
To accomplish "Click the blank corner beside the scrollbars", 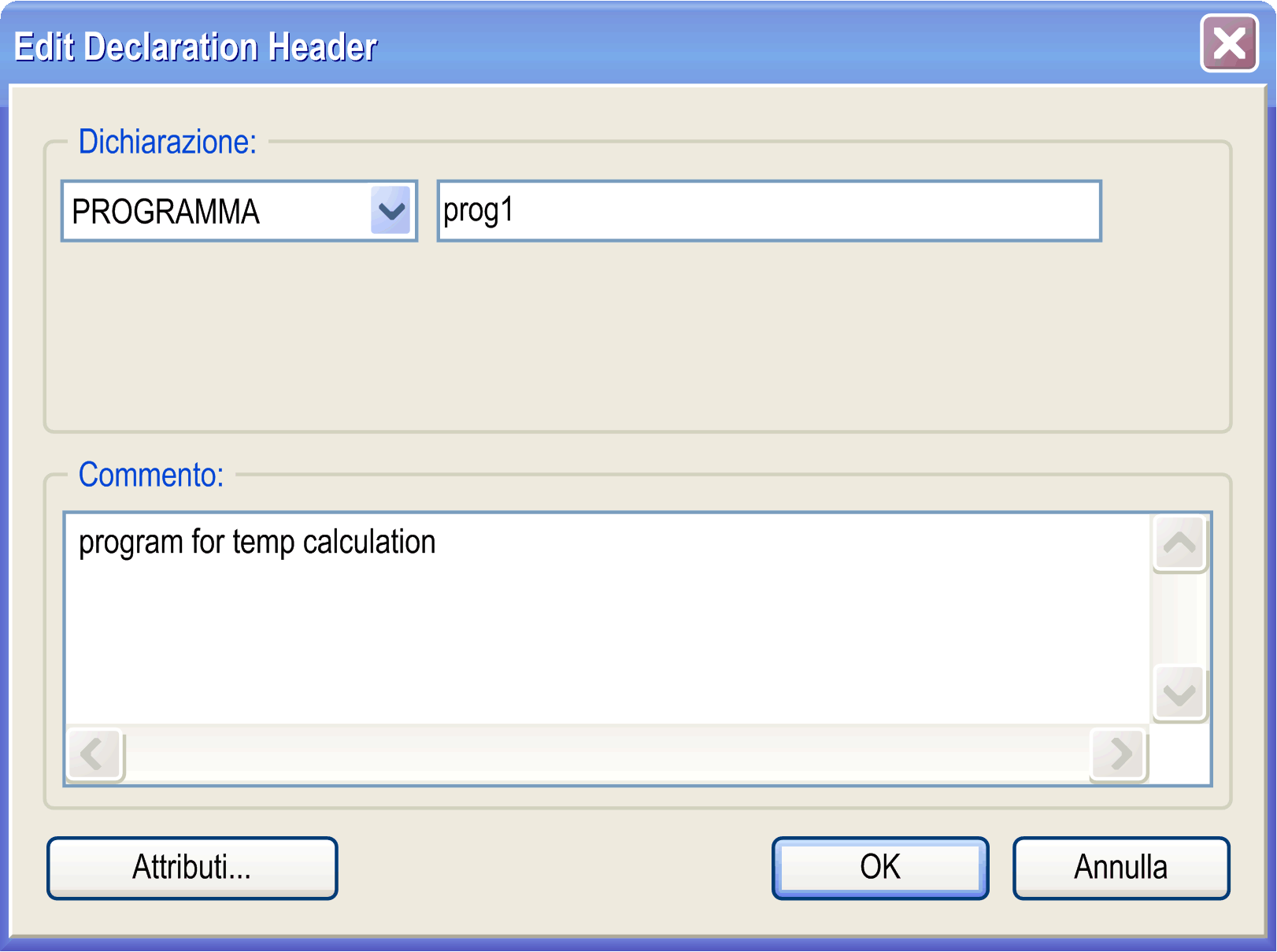I will (x=1179, y=754).
